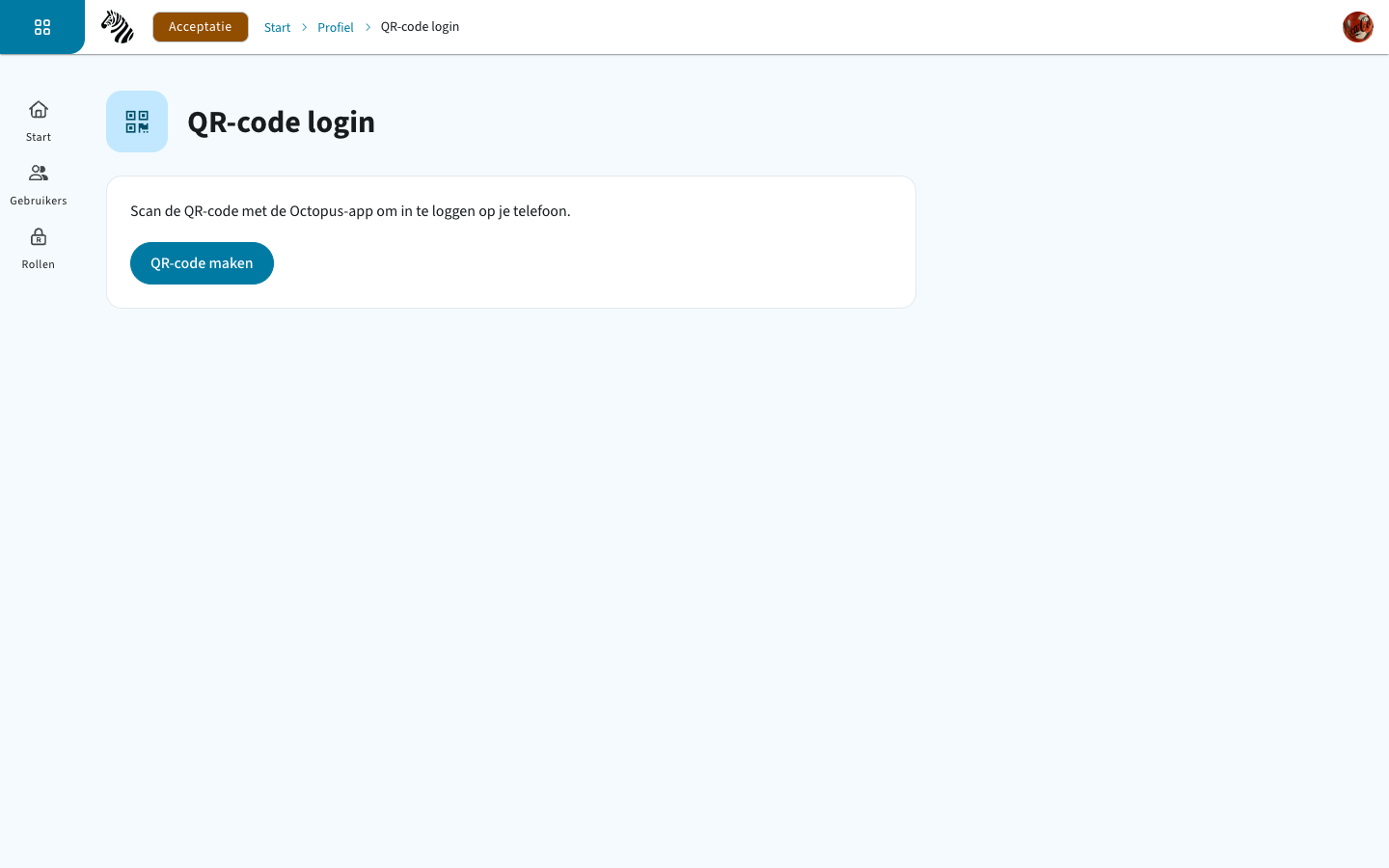Image resolution: width=1389 pixels, height=868 pixels.
Task: Click the text "Scan de QR-code met de Octopus-app"
Action: pos(252,211)
